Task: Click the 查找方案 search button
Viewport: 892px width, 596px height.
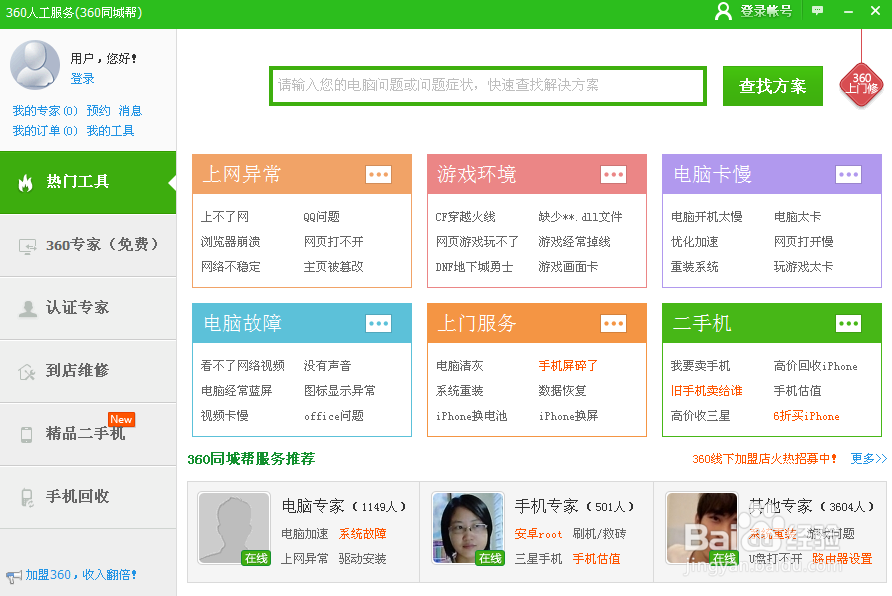Action: click(771, 86)
